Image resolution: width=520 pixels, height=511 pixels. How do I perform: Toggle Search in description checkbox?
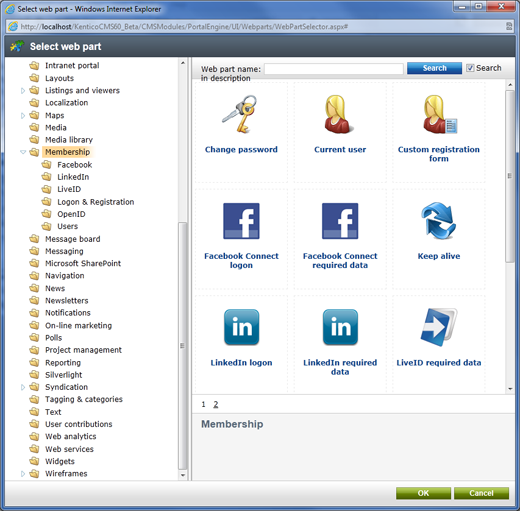click(470, 68)
